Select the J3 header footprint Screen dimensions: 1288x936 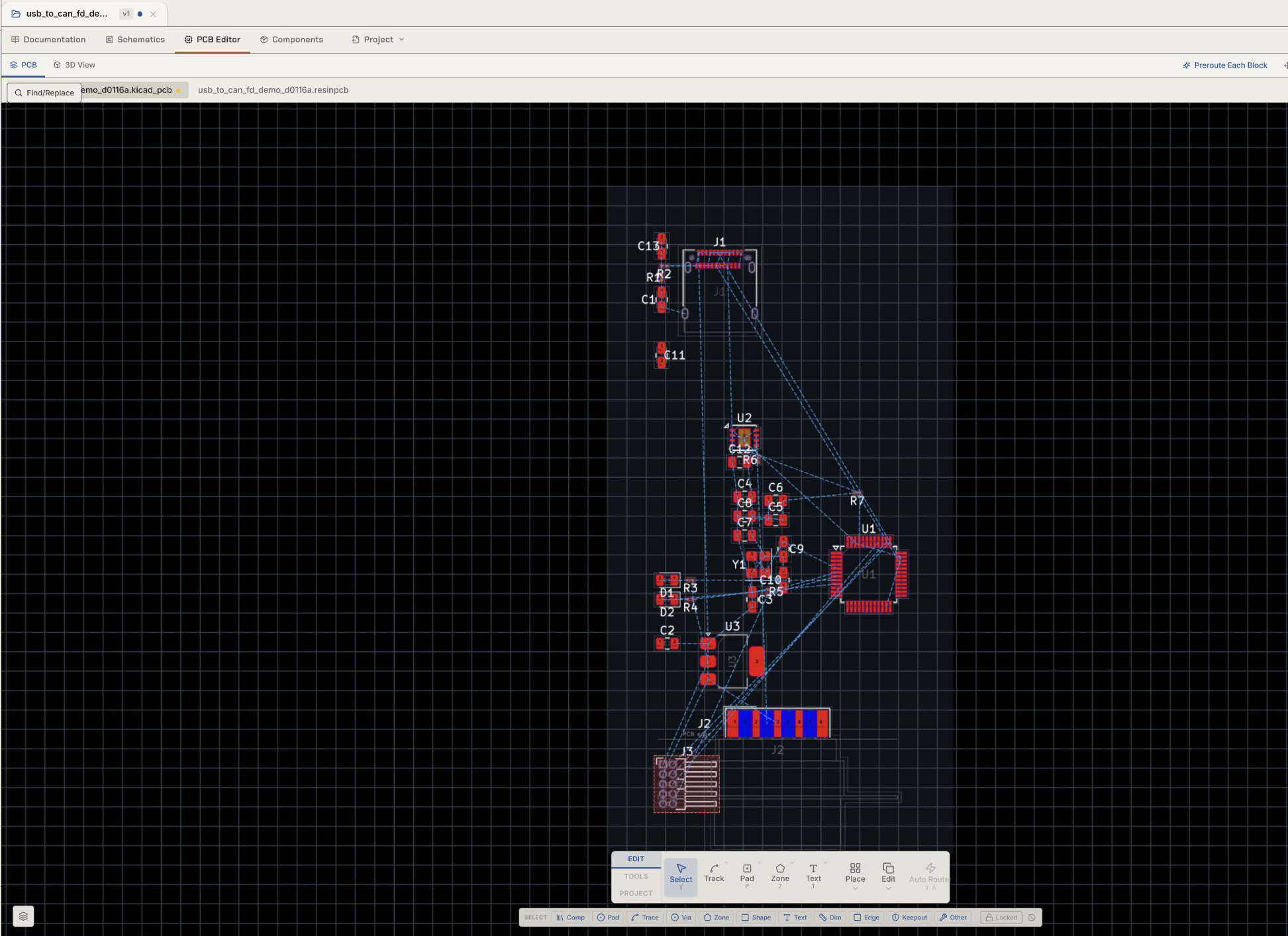[686, 784]
